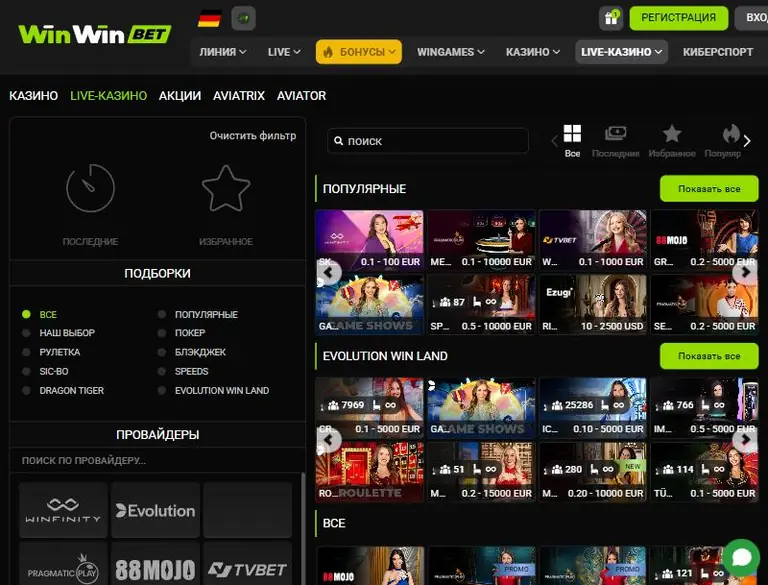Click the game search input field
The width and height of the screenshot is (768, 585).
click(428, 141)
